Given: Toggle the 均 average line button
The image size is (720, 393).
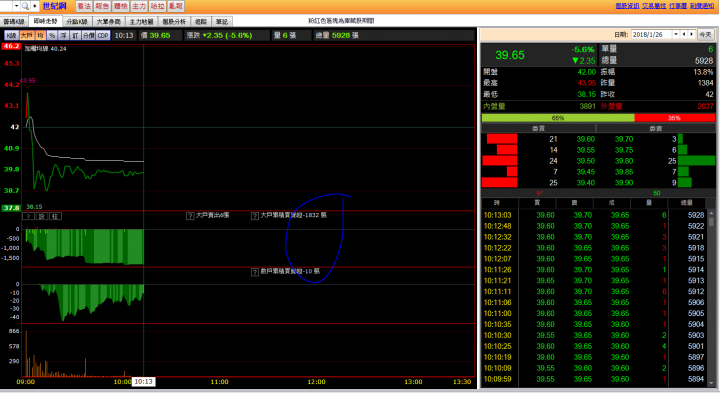Looking at the screenshot, I should coord(40,35).
